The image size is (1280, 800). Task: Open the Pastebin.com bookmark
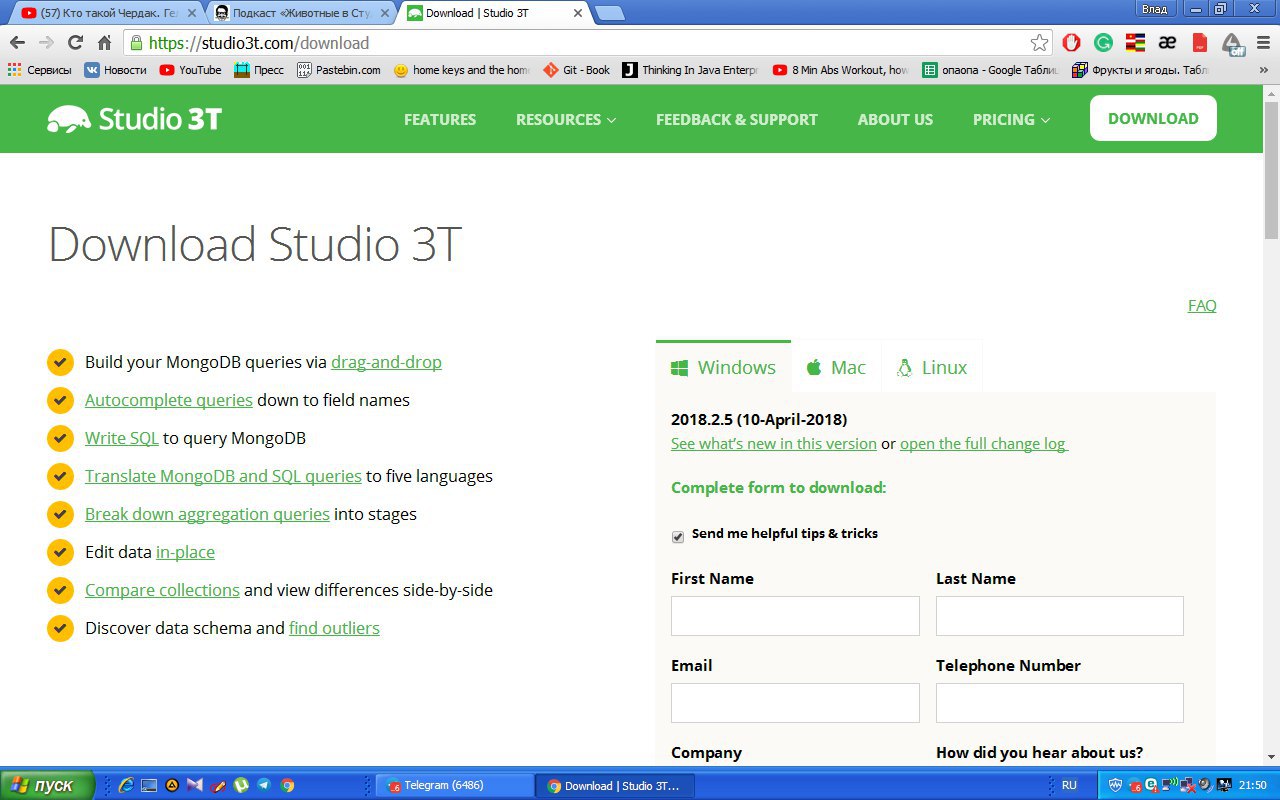click(339, 70)
